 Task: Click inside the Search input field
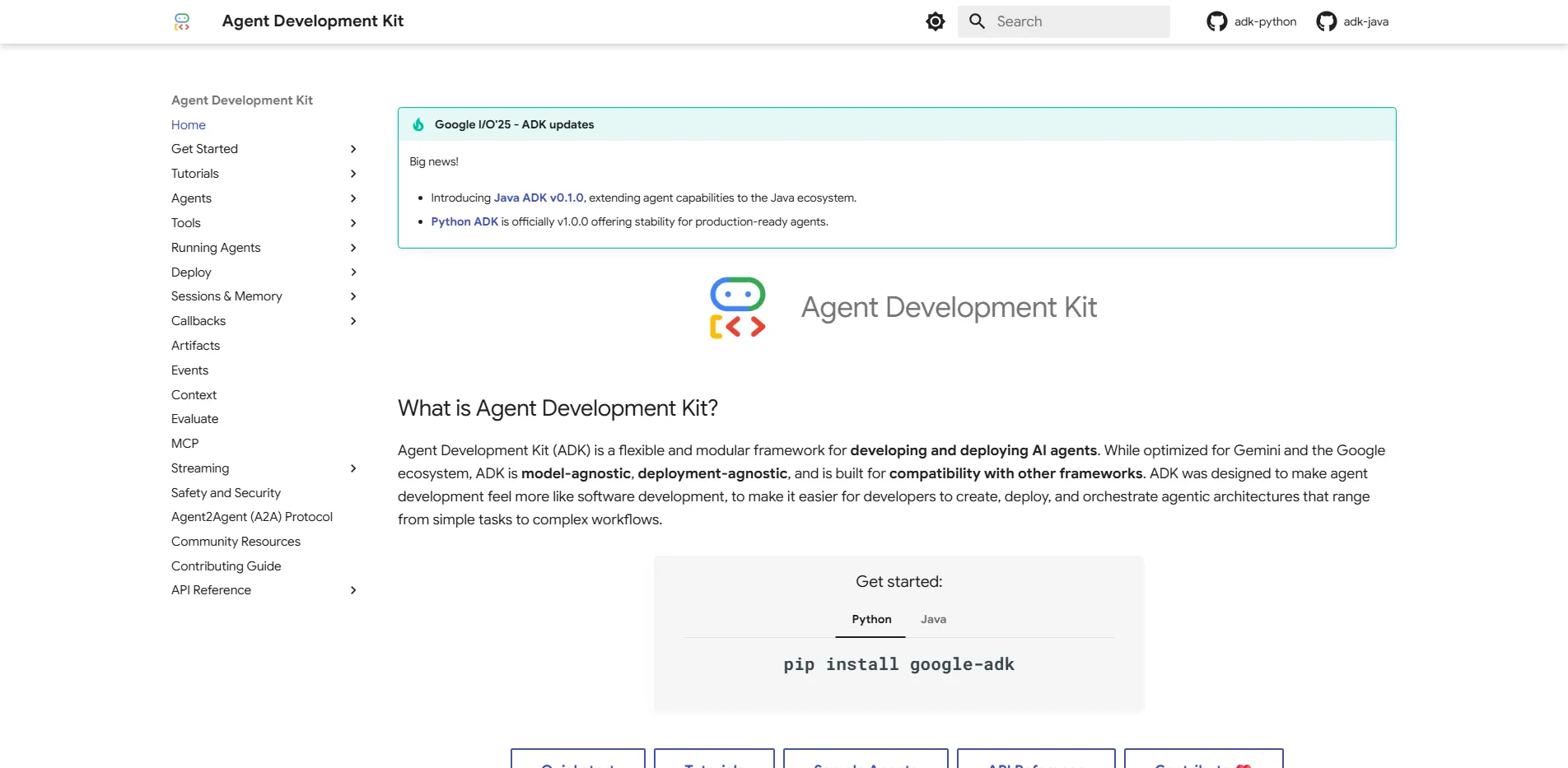(1071, 21)
